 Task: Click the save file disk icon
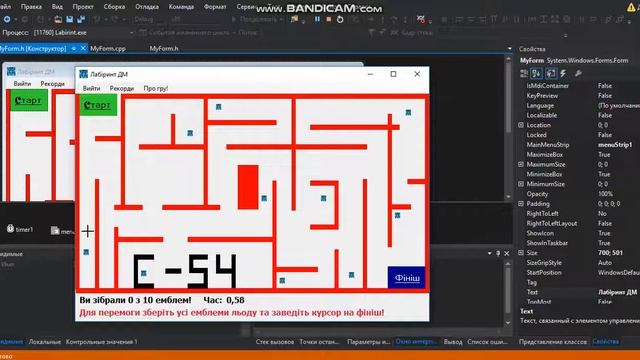[70, 19]
